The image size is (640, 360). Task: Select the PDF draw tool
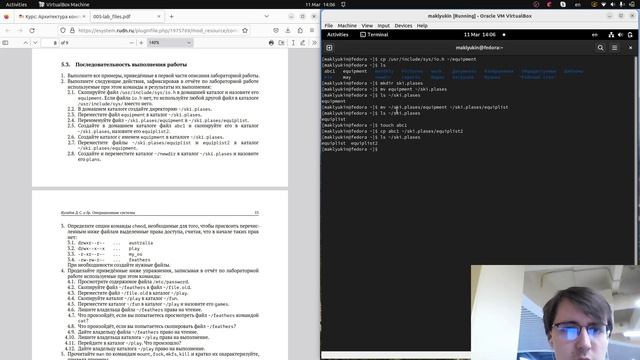(x=303, y=42)
